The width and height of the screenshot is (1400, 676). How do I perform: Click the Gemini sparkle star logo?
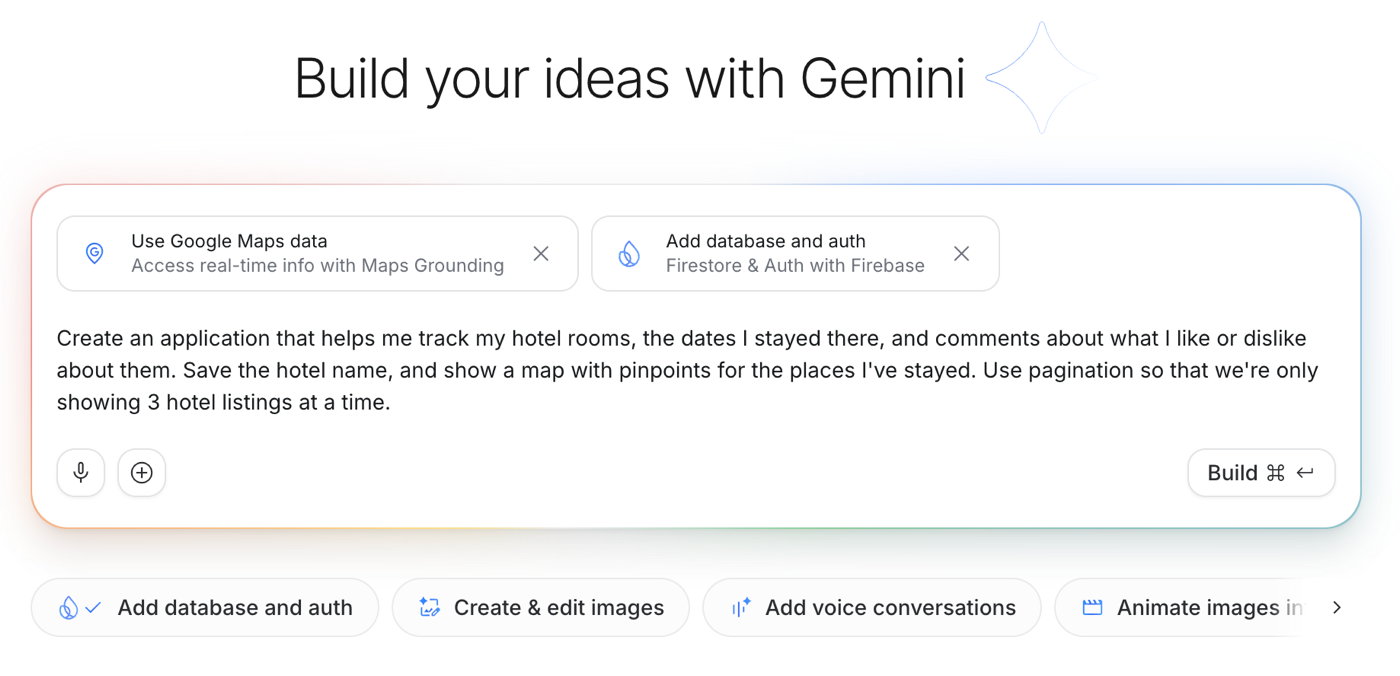(x=1041, y=78)
